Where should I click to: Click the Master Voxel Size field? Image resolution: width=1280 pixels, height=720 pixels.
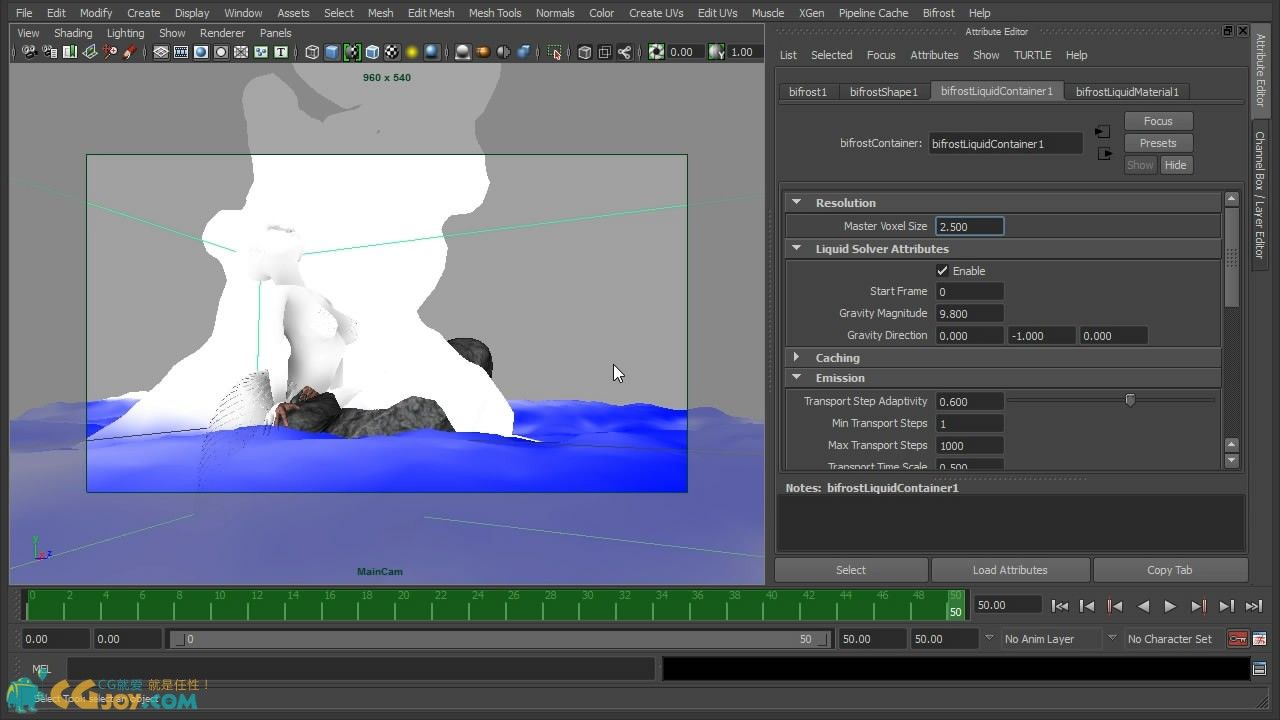[969, 227]
